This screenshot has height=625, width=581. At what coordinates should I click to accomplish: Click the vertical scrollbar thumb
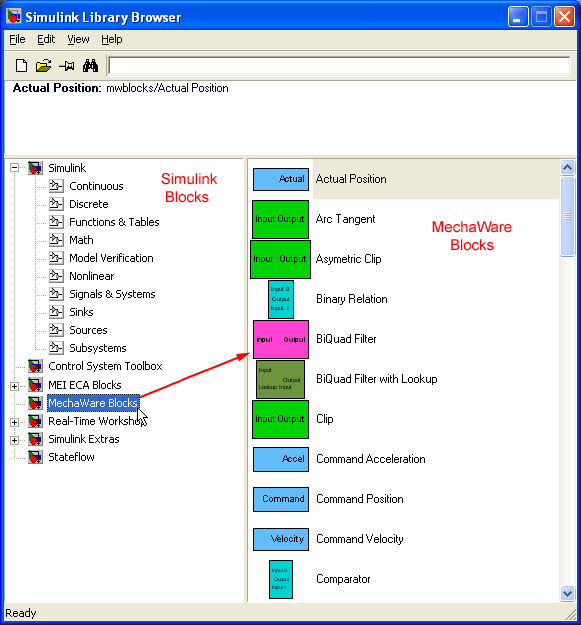(567, 216)
